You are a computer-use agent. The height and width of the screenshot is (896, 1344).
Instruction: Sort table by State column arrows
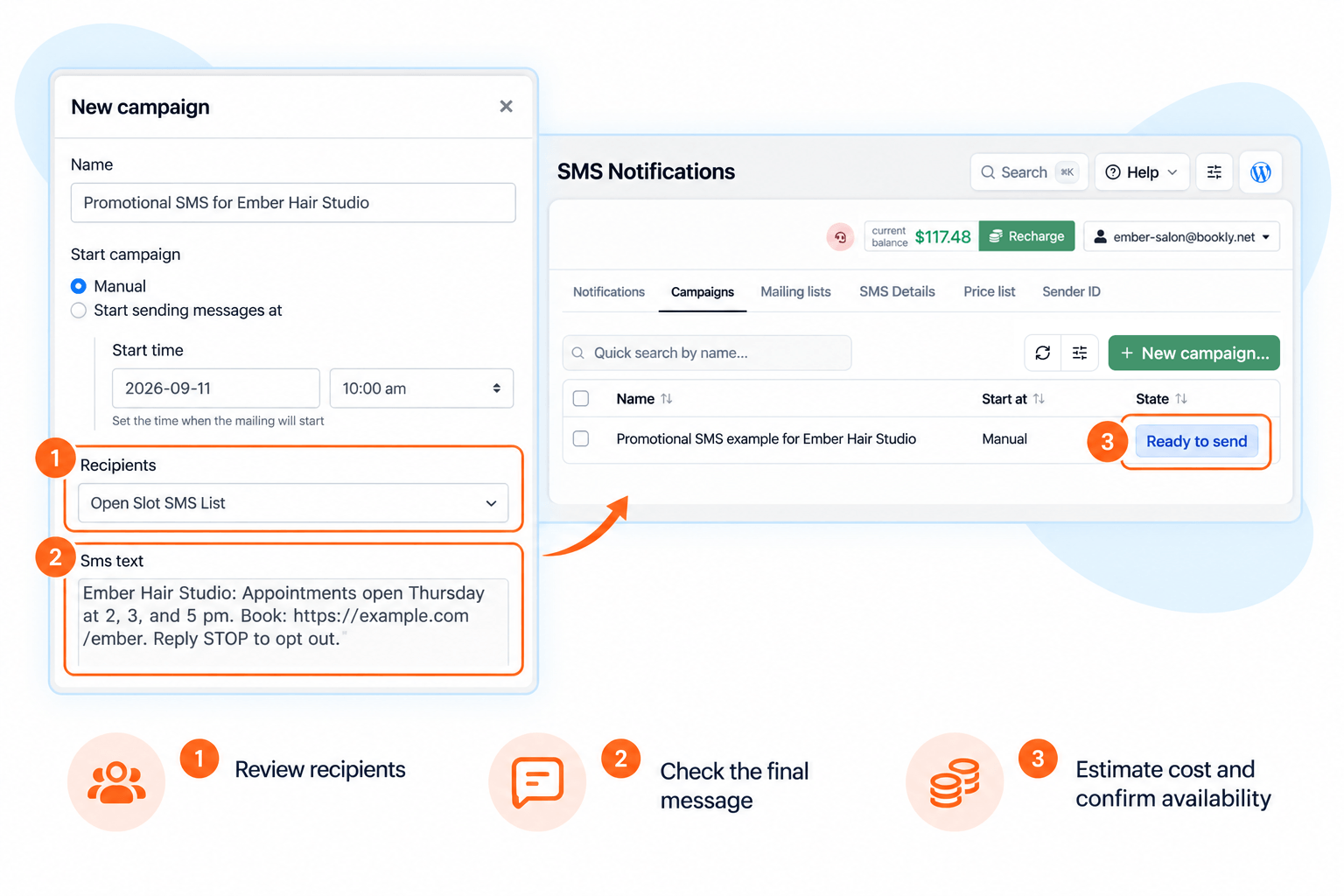tap(1181, 399)
